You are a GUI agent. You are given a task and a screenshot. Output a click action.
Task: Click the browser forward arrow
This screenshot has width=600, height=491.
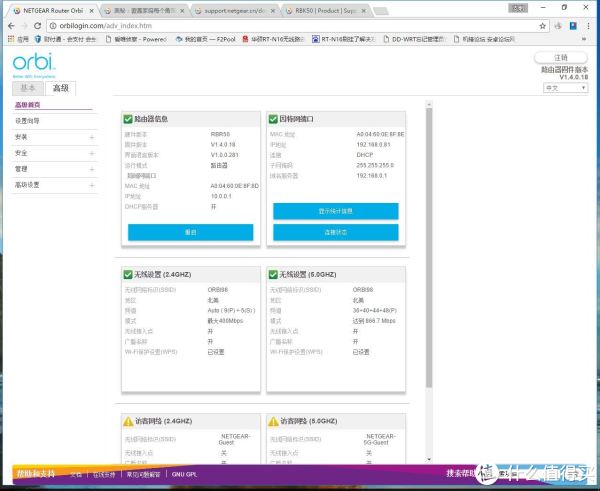25,26
